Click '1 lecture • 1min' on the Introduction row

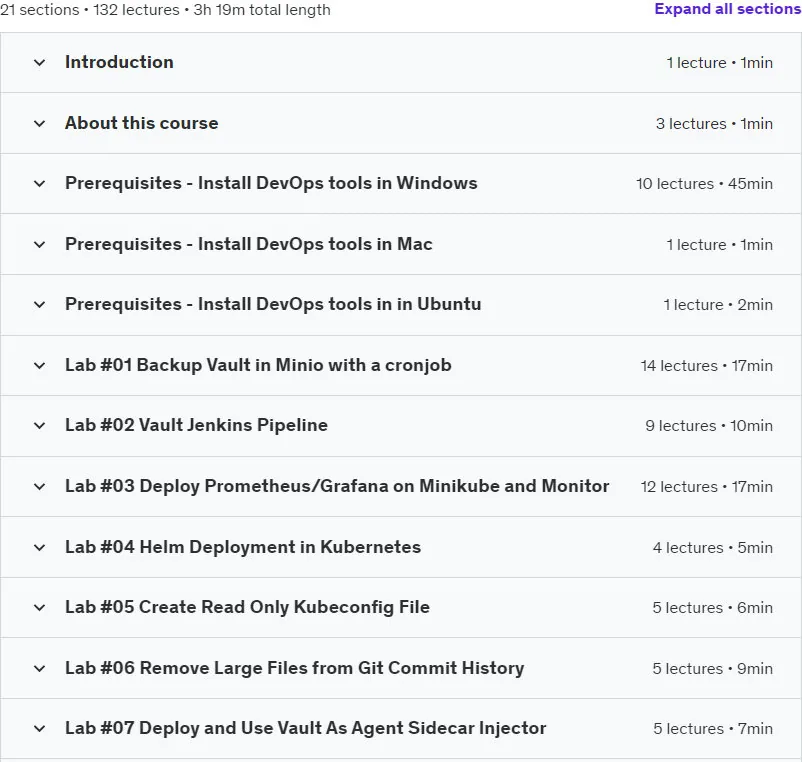[x=720, y=63]
